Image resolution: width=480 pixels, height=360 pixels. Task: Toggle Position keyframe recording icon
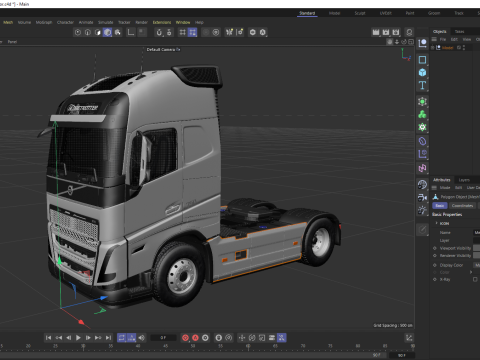point(242,338)
